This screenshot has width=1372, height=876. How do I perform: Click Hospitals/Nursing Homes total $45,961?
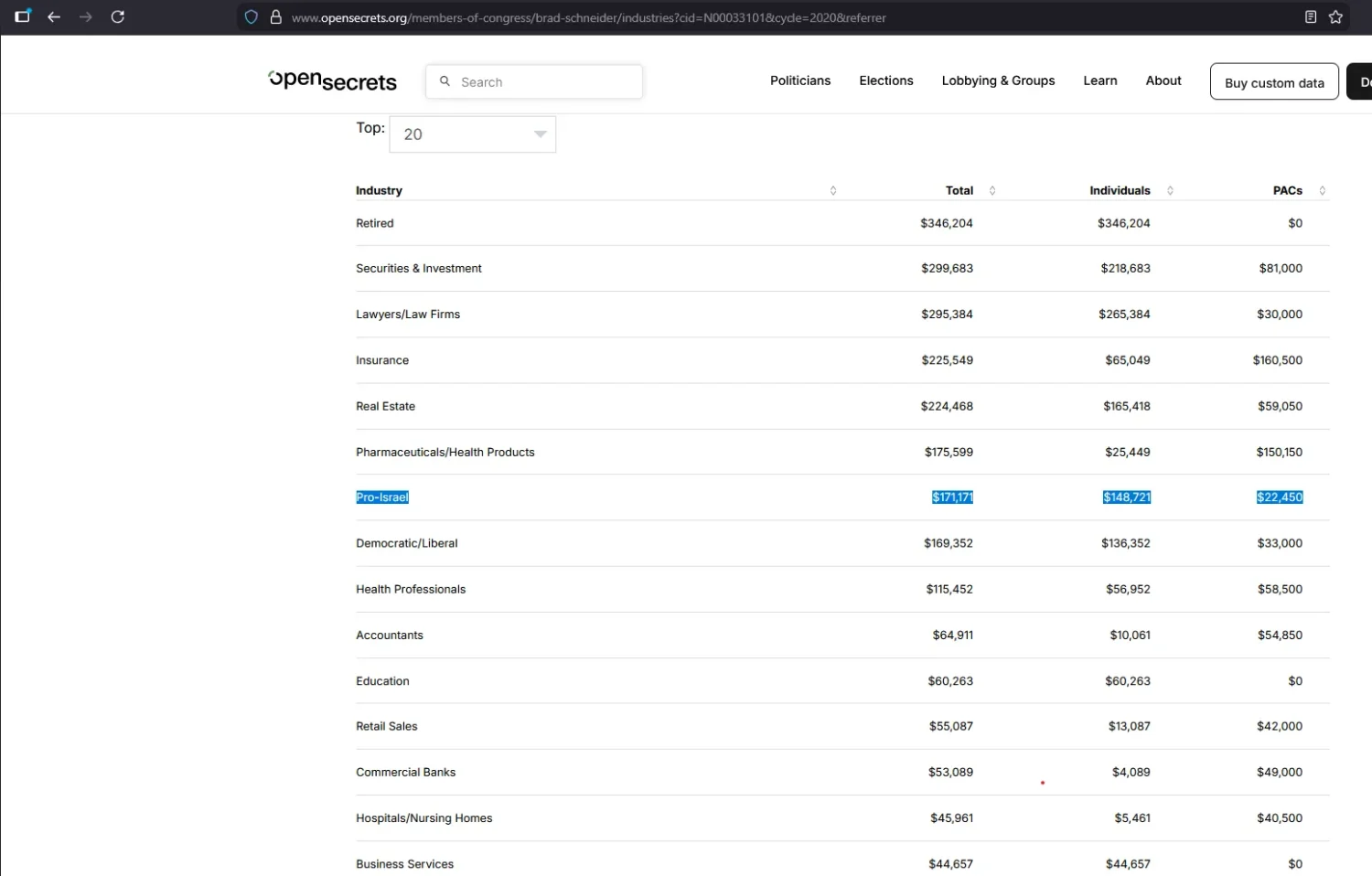coord(952,817)
